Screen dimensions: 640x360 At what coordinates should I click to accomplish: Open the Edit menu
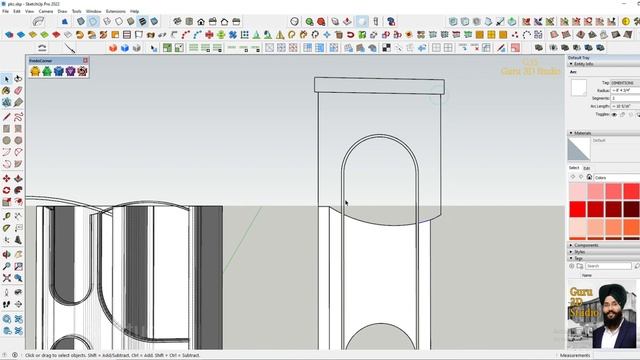17,11
